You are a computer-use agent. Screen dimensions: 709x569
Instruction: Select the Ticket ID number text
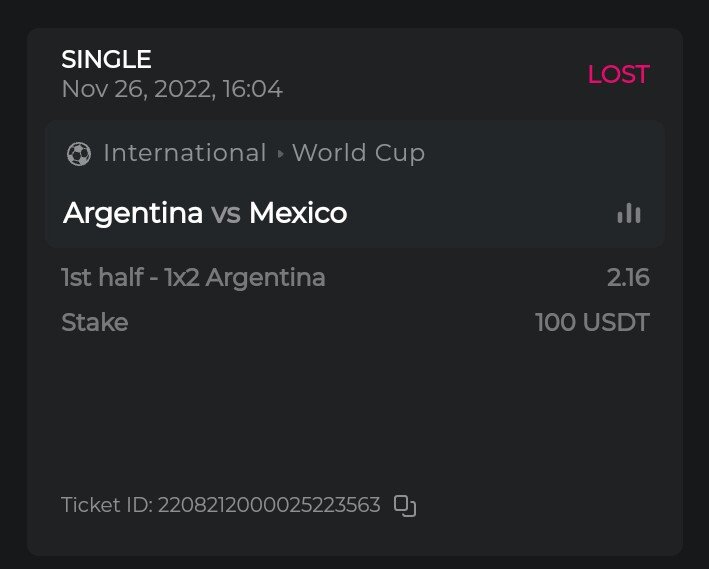[x=269, y=505]
